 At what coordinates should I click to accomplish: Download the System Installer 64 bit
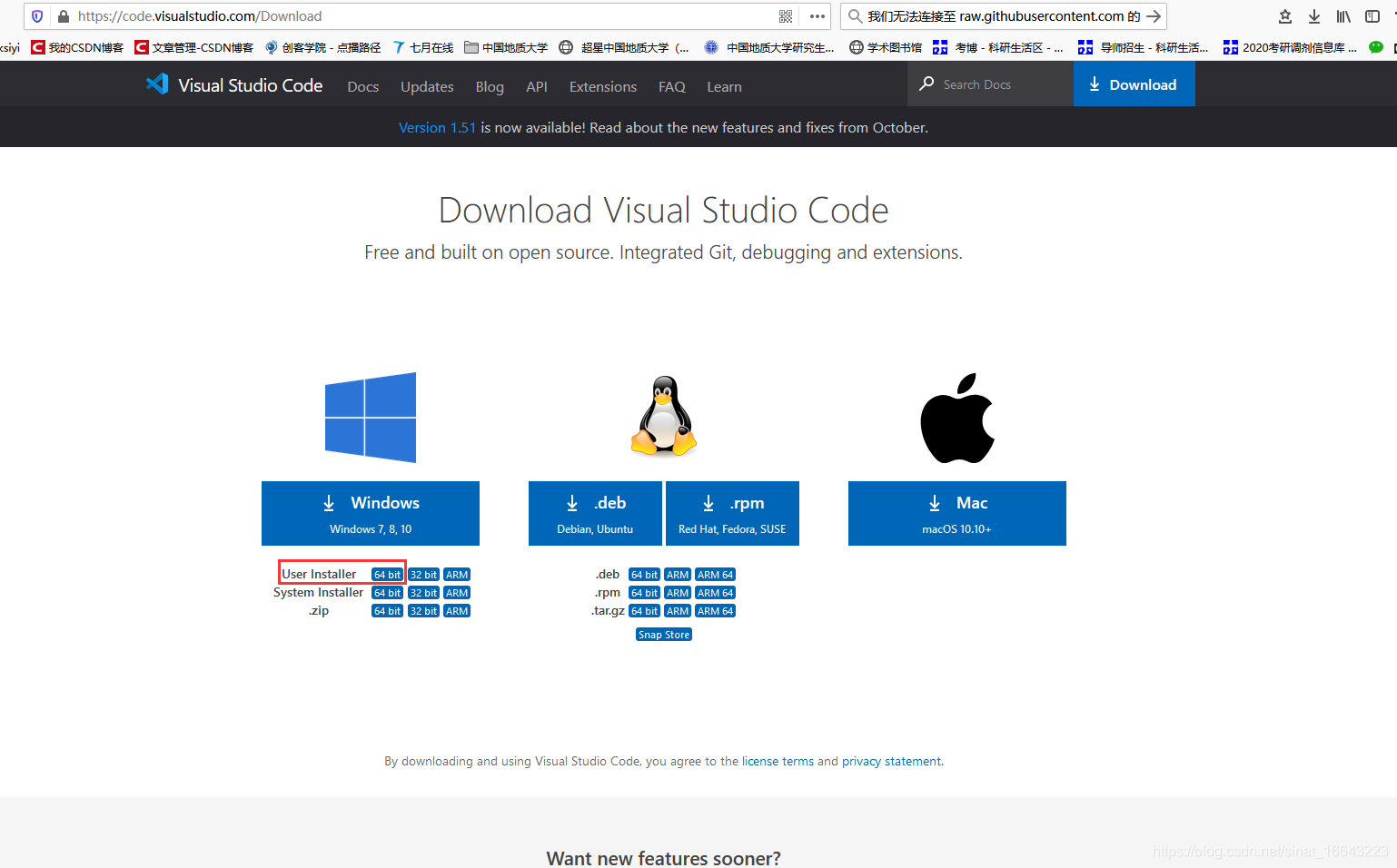point(387,593)
